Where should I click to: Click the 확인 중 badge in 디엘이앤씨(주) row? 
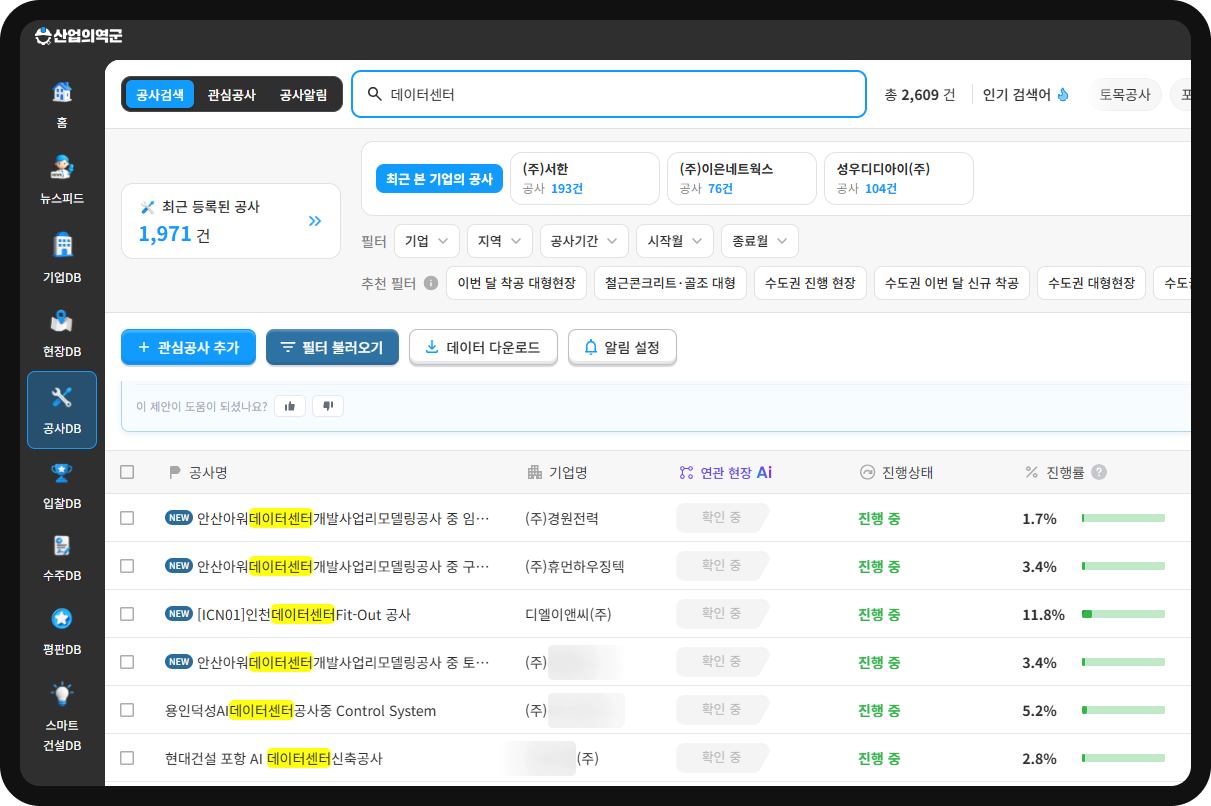pos(722,613)
